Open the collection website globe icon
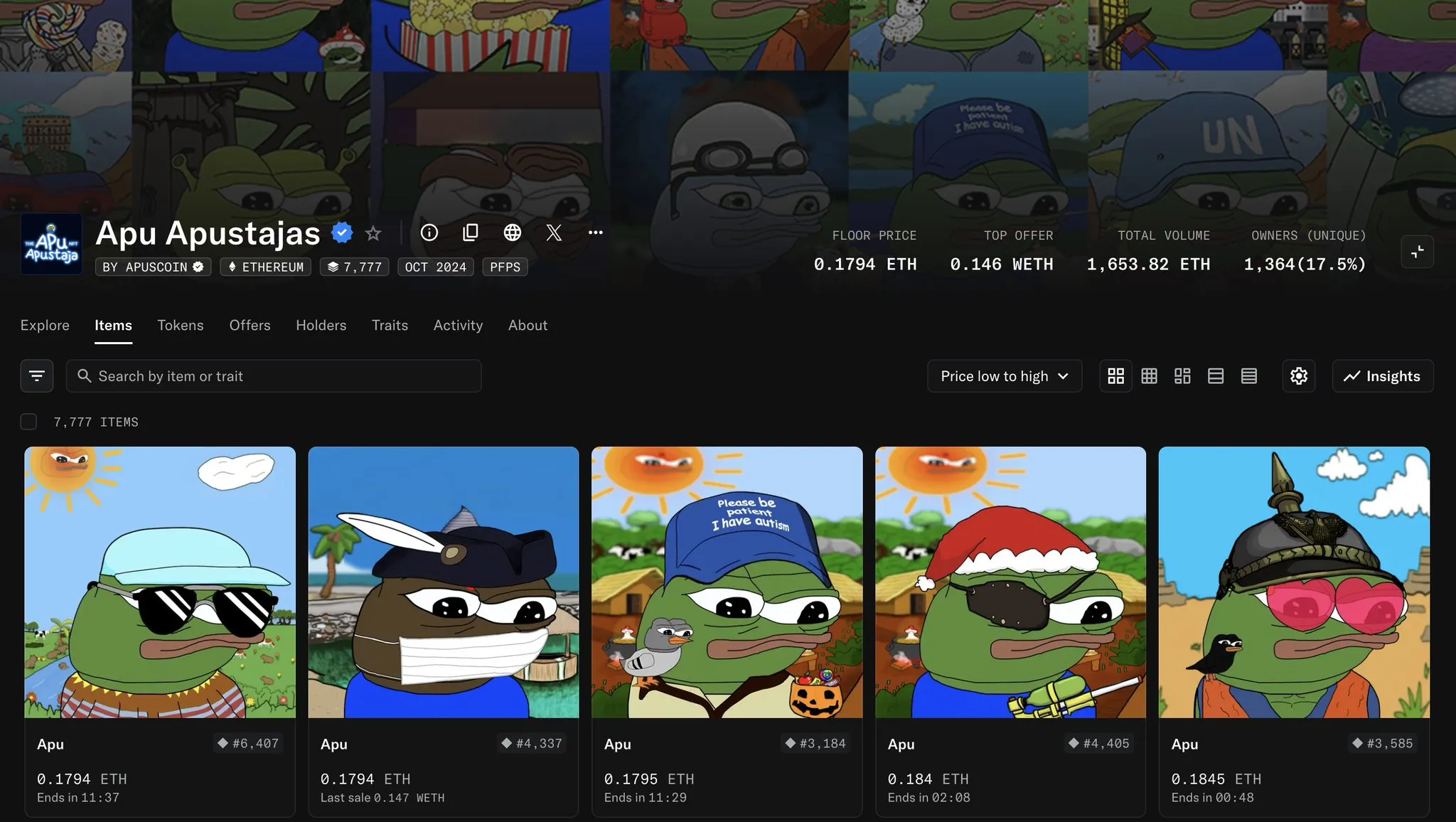Viewport: 1456px width, 822px height. coord(513,233)
